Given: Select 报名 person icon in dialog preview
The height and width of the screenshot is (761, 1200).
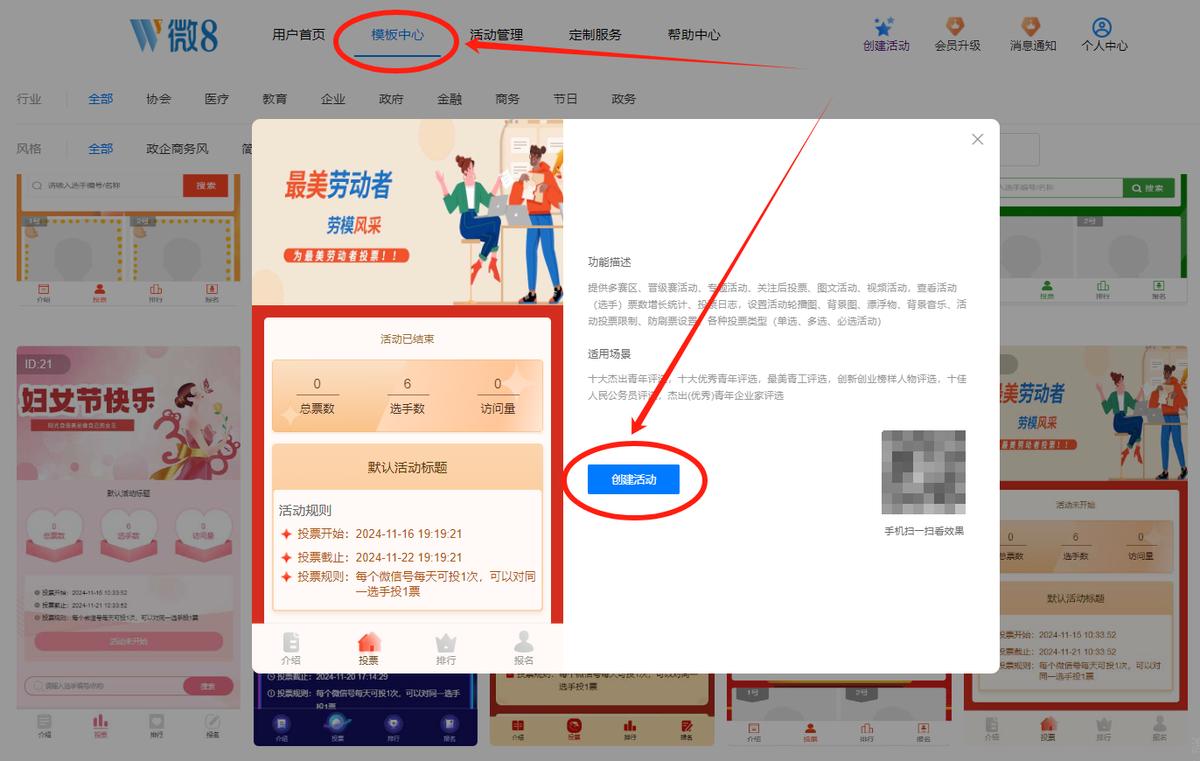Looking at the screenshot, I should tap(524, 643).
